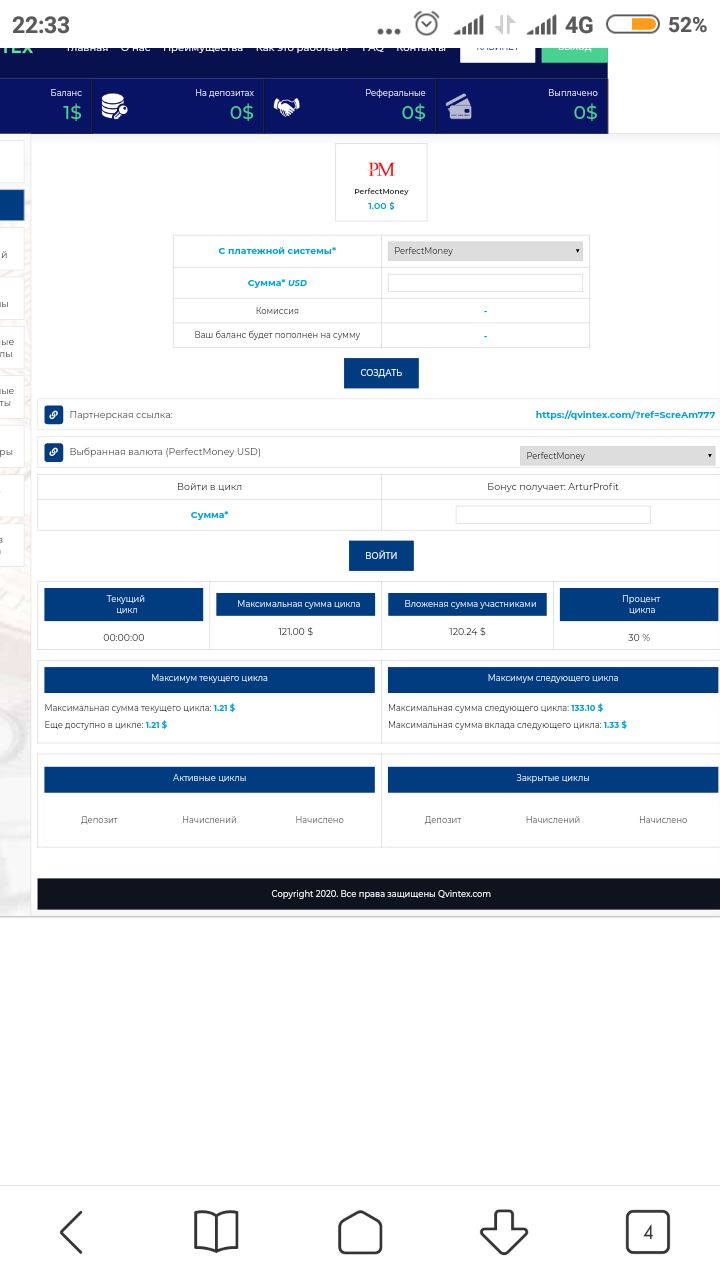The width and height of the screenshot is (720, 1280).
Task: Click the Комиссия row label
Action: click(x=277, y=311)
